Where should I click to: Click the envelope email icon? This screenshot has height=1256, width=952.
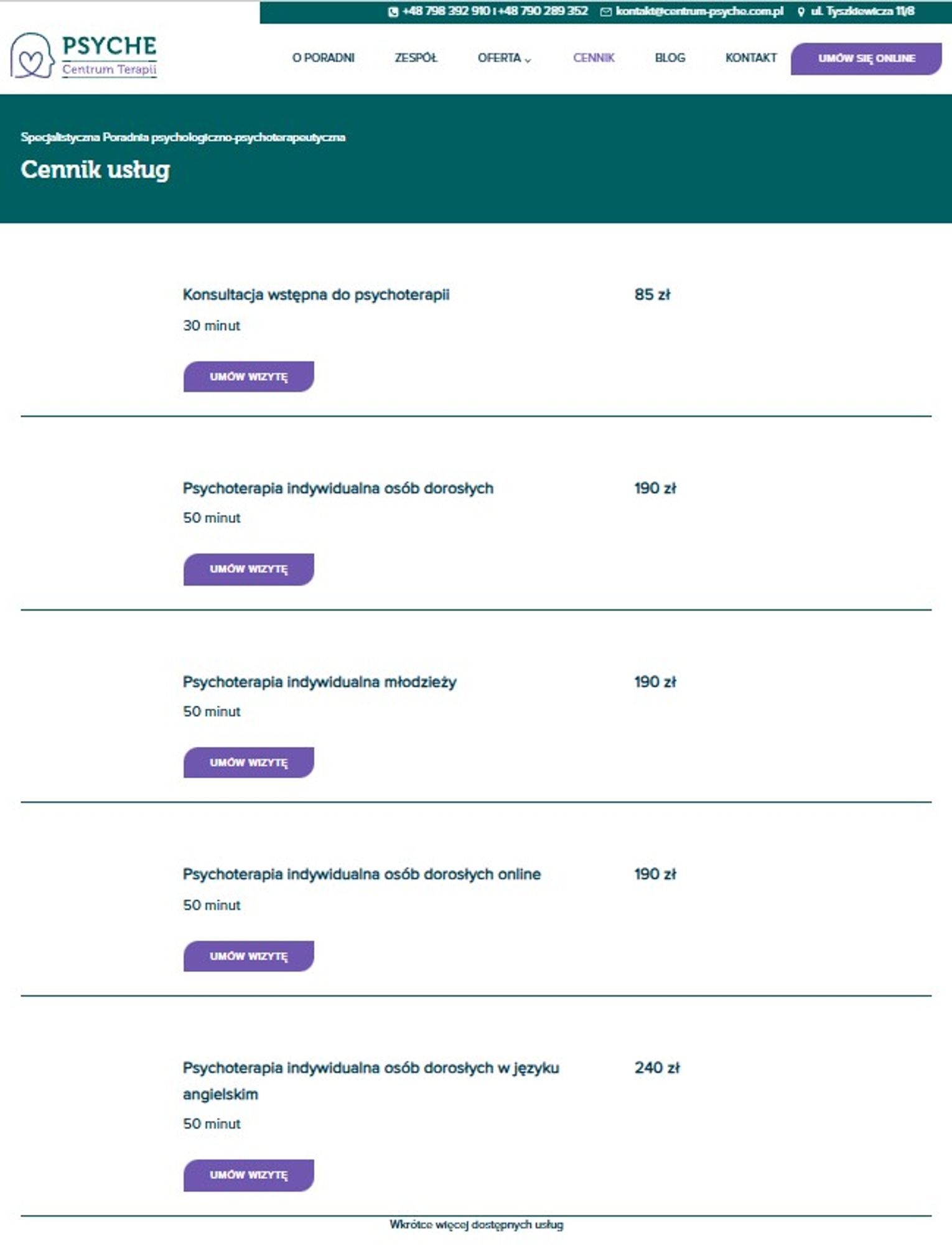pos(605,12)
